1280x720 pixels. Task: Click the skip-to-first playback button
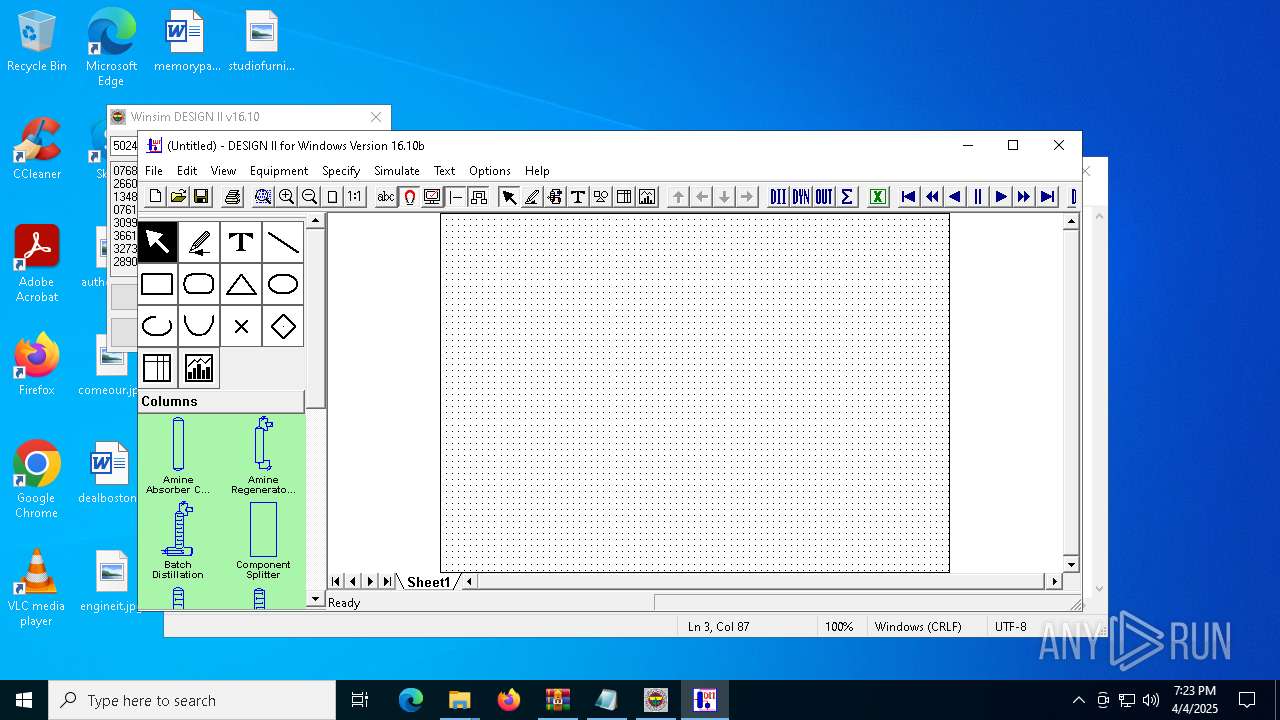click(909, 197)
